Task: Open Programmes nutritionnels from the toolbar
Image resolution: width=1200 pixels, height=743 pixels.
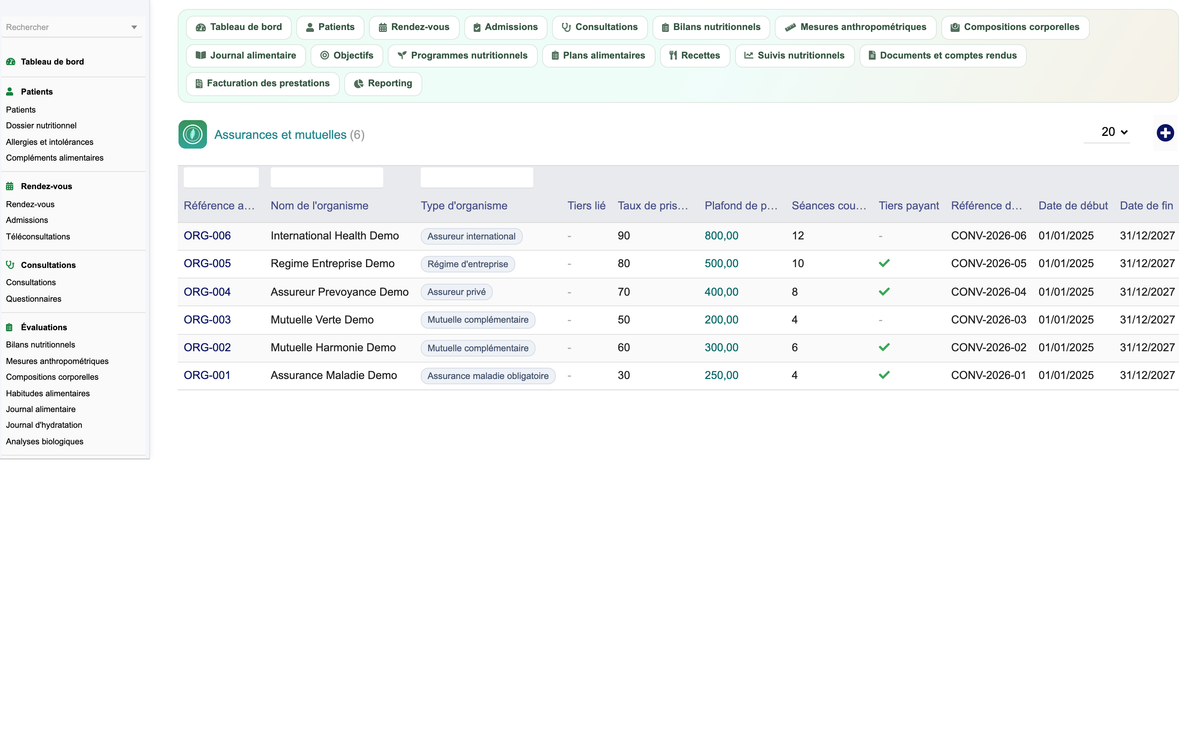Action: [x=463, y=55]
